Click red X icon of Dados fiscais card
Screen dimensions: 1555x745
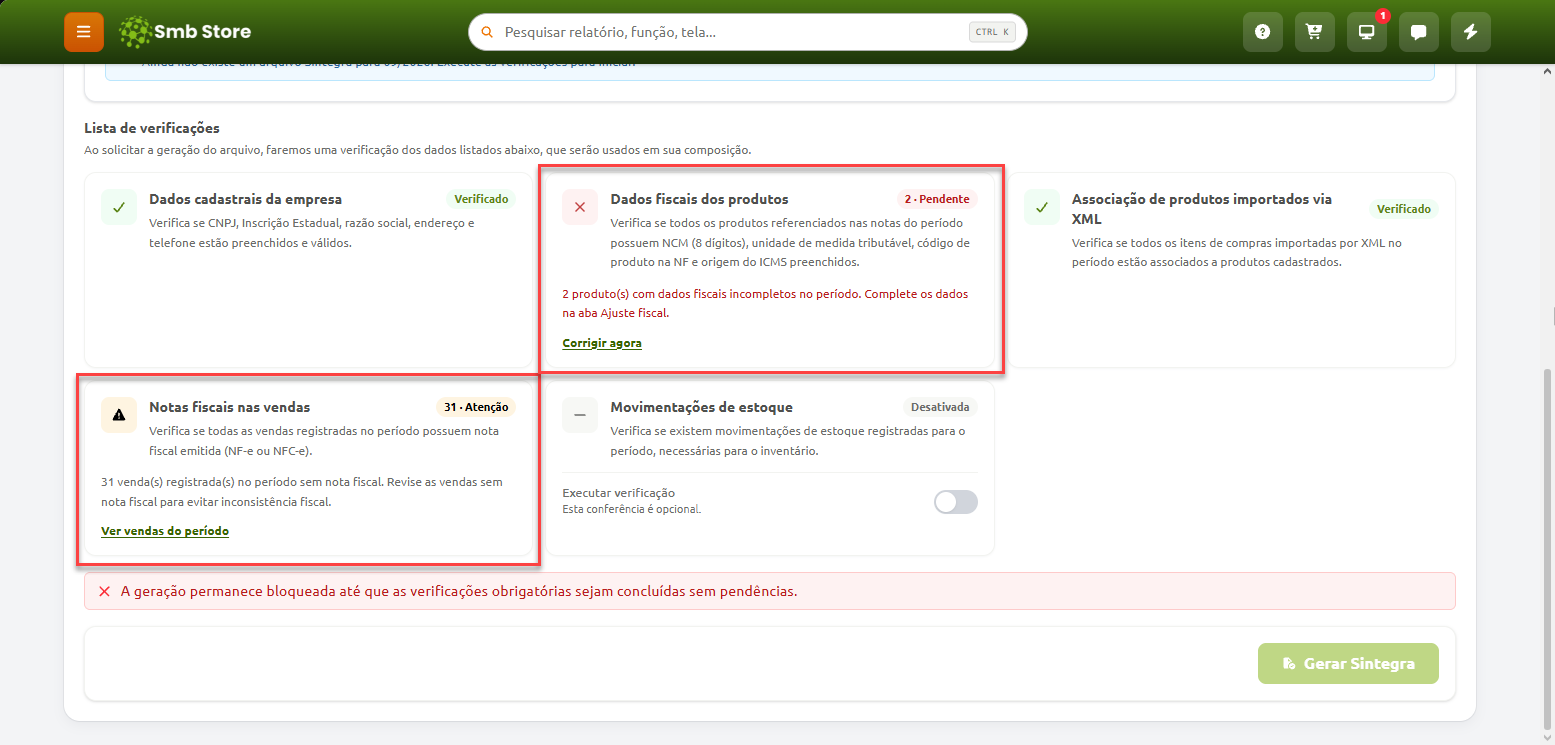pyautogui.click(x=580, y=207)
